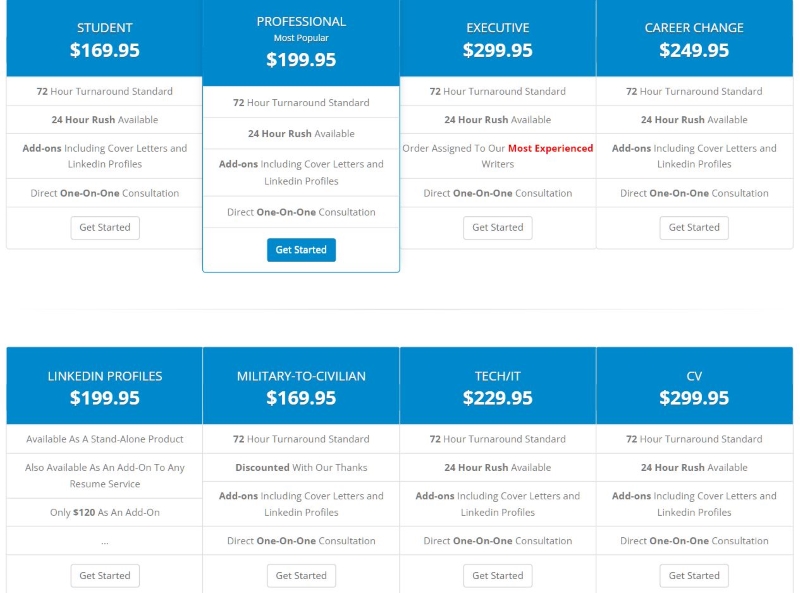Click Only $120 As An Add-On text
This screenshot has height=593, width=800.
105,512
